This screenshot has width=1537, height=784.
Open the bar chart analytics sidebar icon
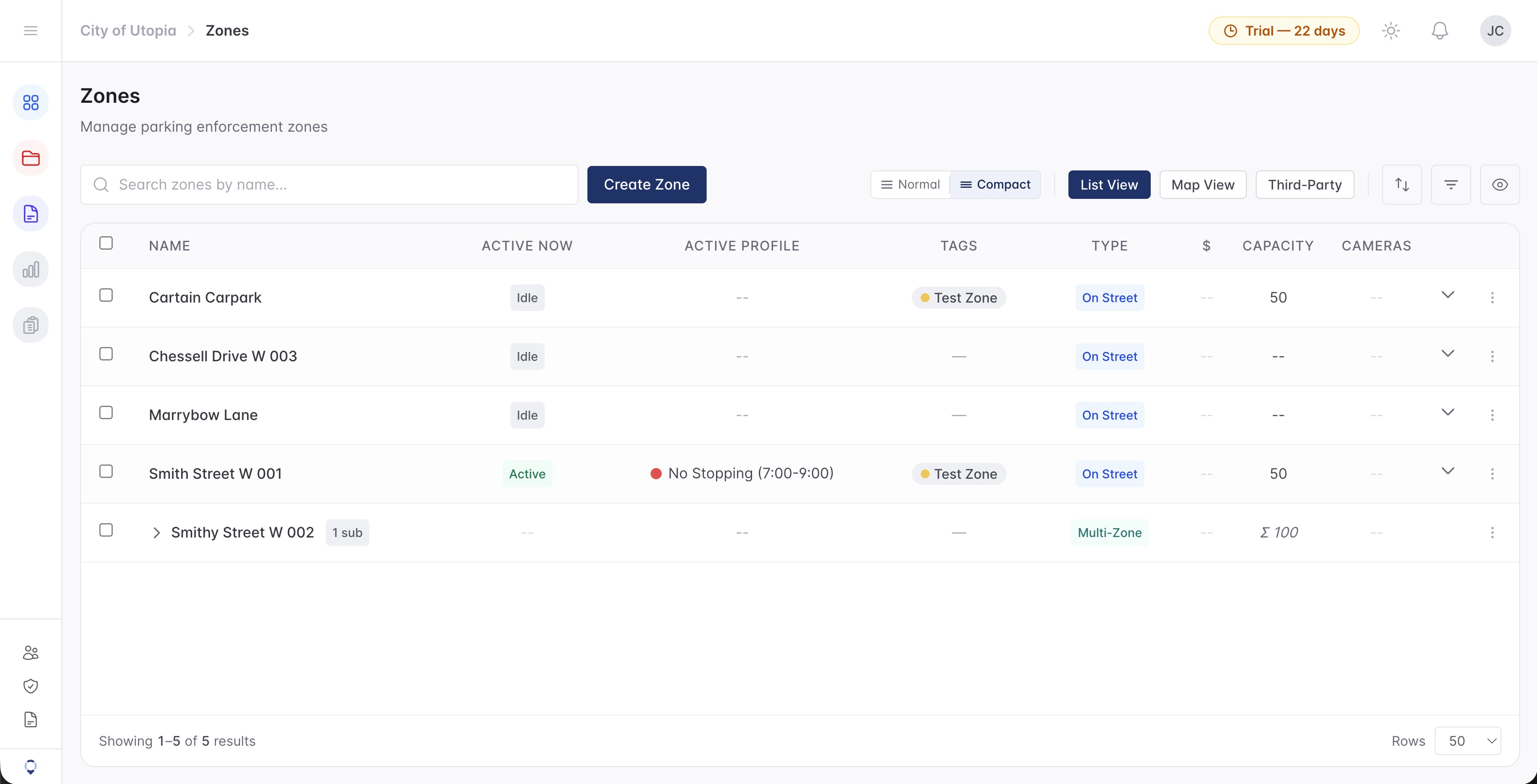[x=30, y=270]
